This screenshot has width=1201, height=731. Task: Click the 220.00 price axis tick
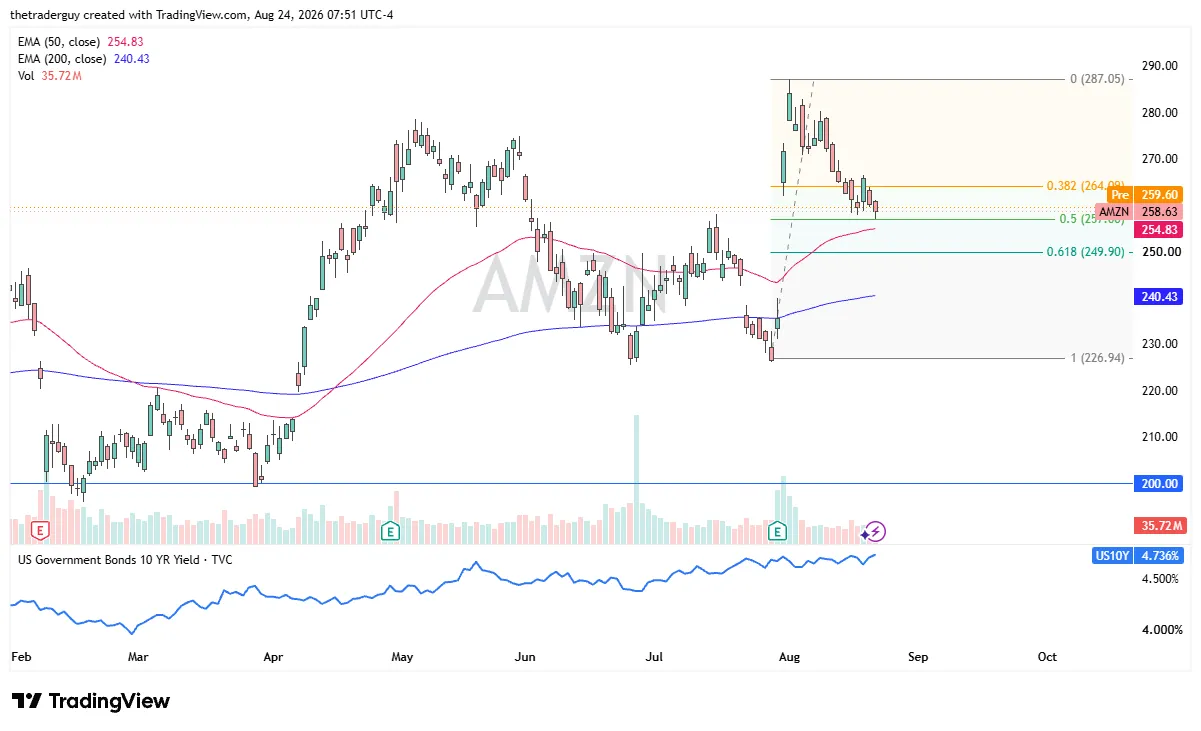(1161, 390)
